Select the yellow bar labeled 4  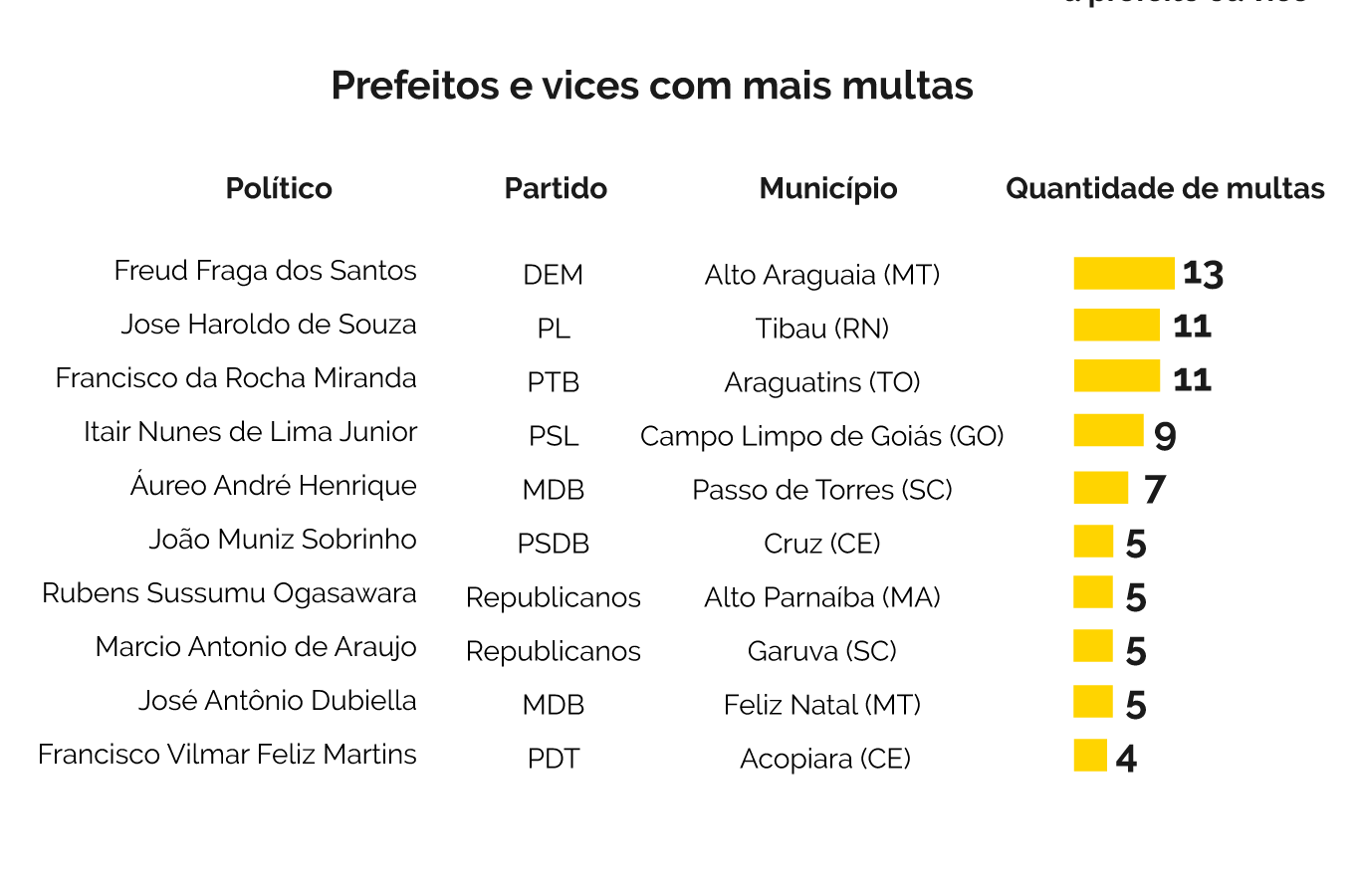tap(1090, 755)
